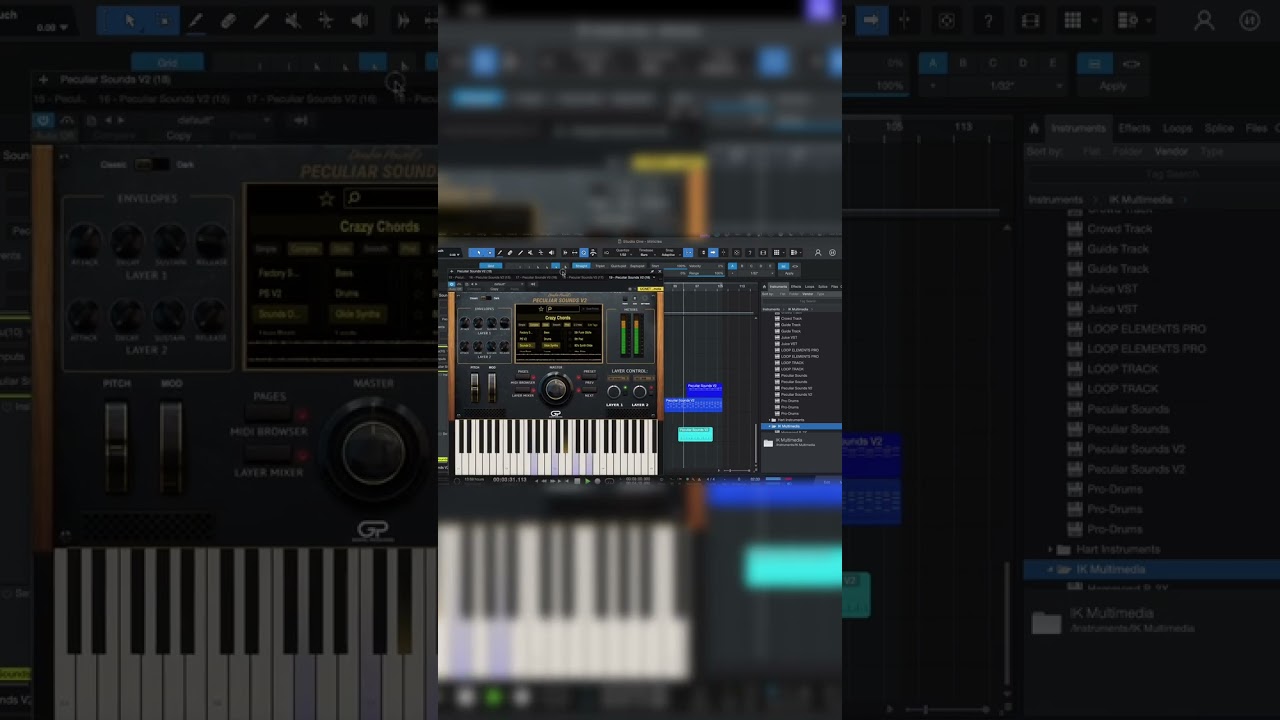This screenshot has width=1280, height=720.
Task: Switch to the Effects browser tab
Action: coord(796,287)
